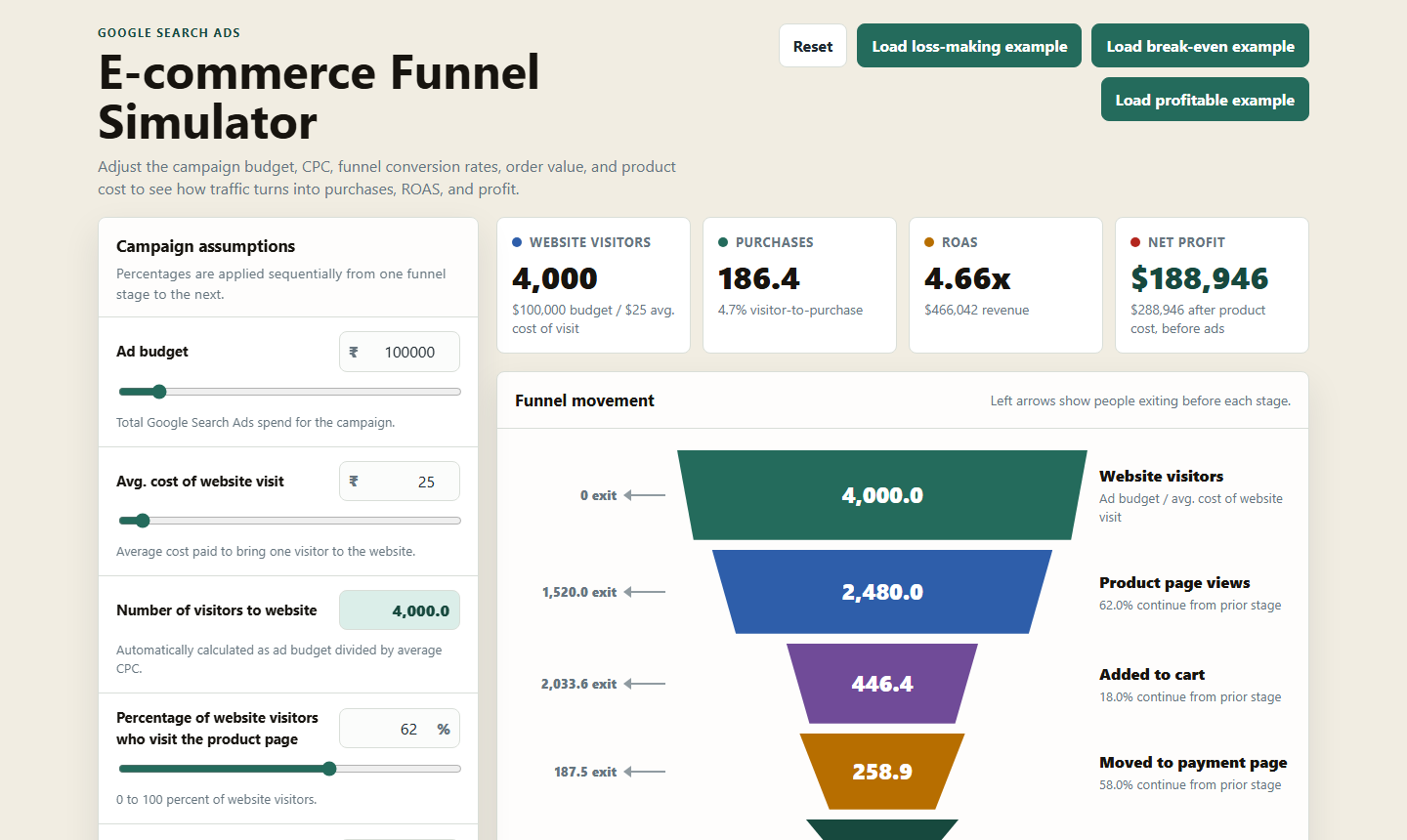1407x840 pixels.
Task: Click the arrow next to '2,033.6 exit'
Action: pyautogui.click(x=645, y=684)
